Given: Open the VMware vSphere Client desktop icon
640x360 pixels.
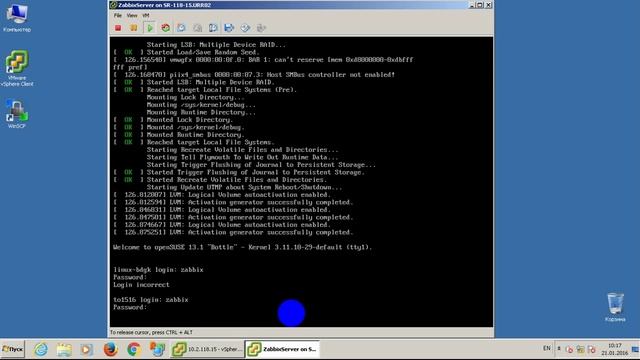Looking at the screenshot, I should [17, 68].
